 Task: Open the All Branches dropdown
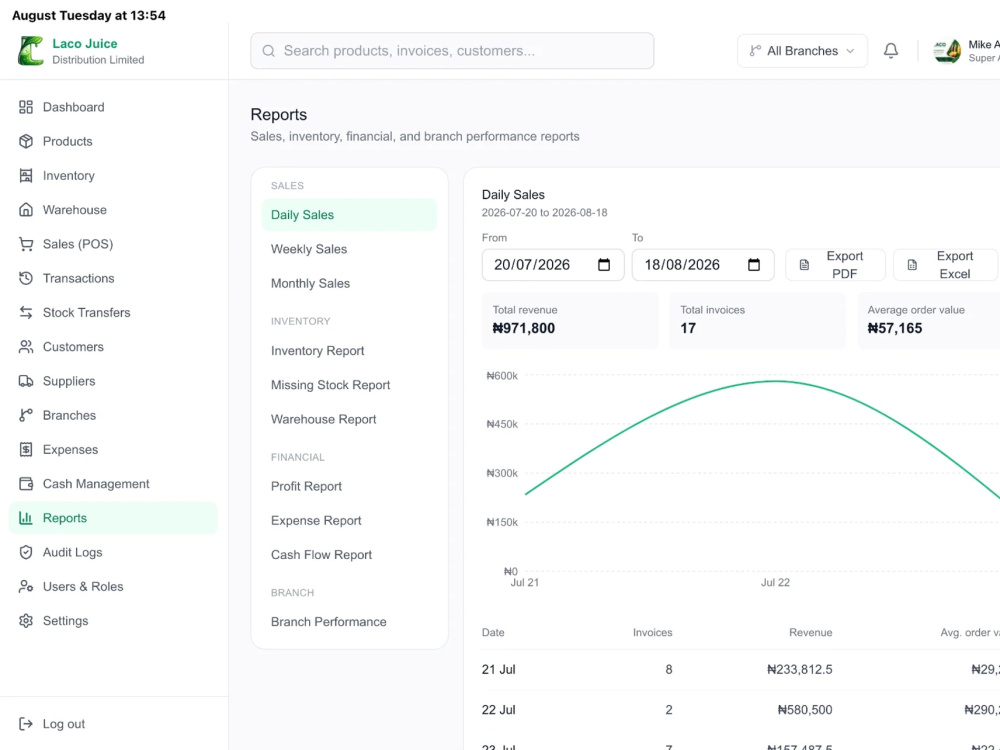pos(802,51)
